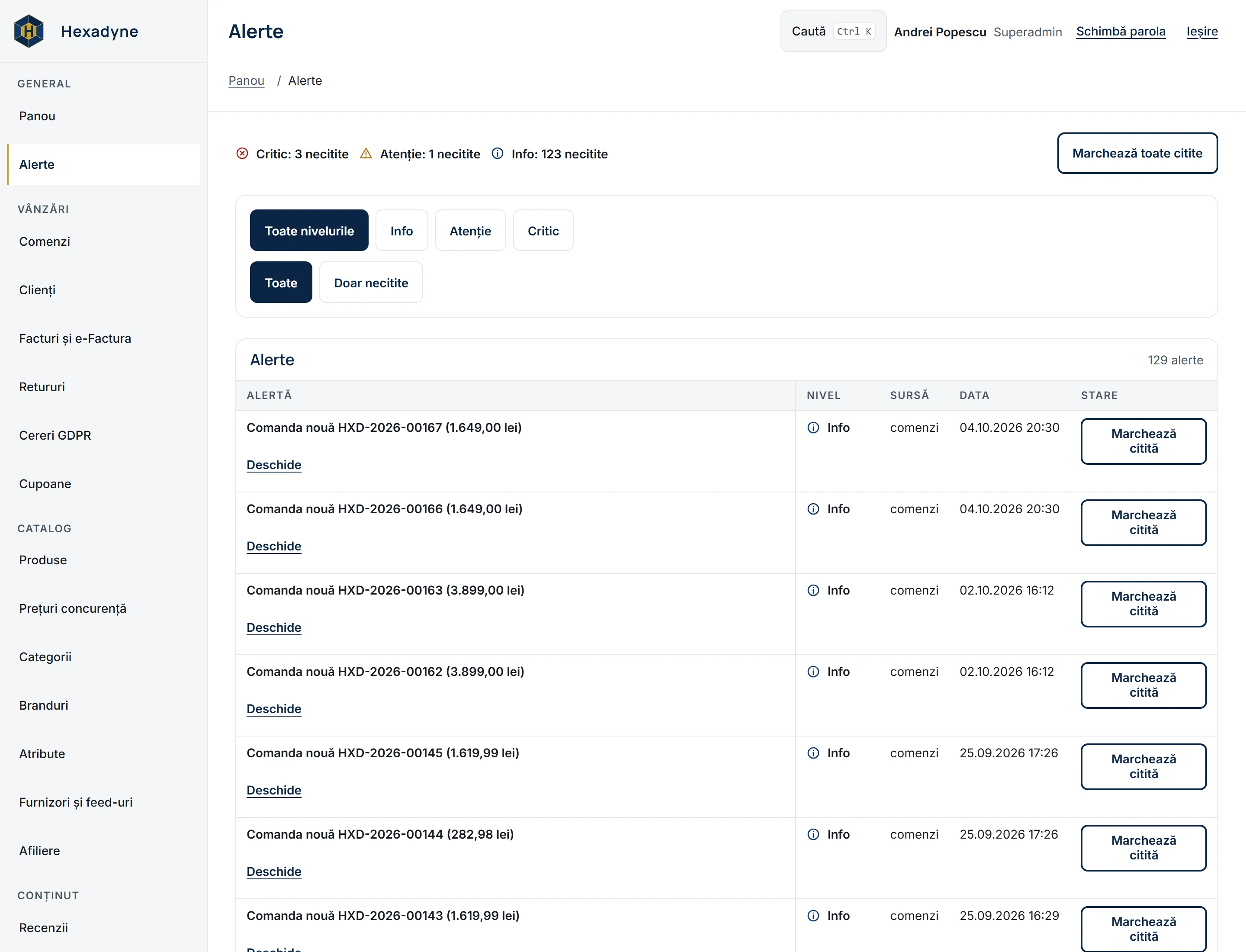The image size is (1246, 952).
Task: Click the date '02.10.2026 16:12' of HXD-2026-00162
Action: point(1007,672)
